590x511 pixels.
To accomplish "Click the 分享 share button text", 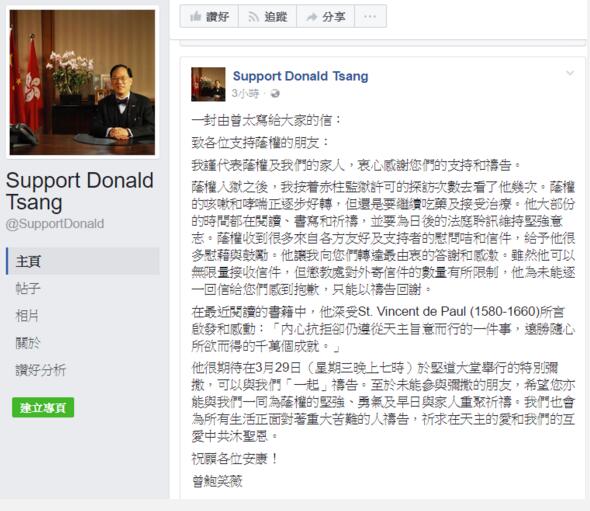I will click(334, 17).
